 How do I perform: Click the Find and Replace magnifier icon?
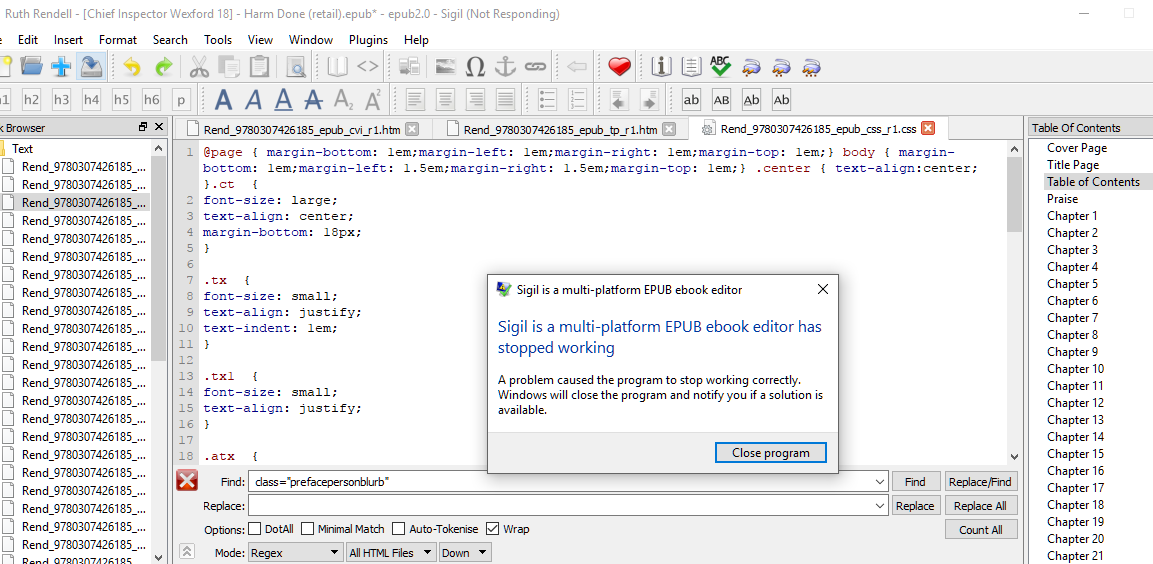click(x=296, y=67)
